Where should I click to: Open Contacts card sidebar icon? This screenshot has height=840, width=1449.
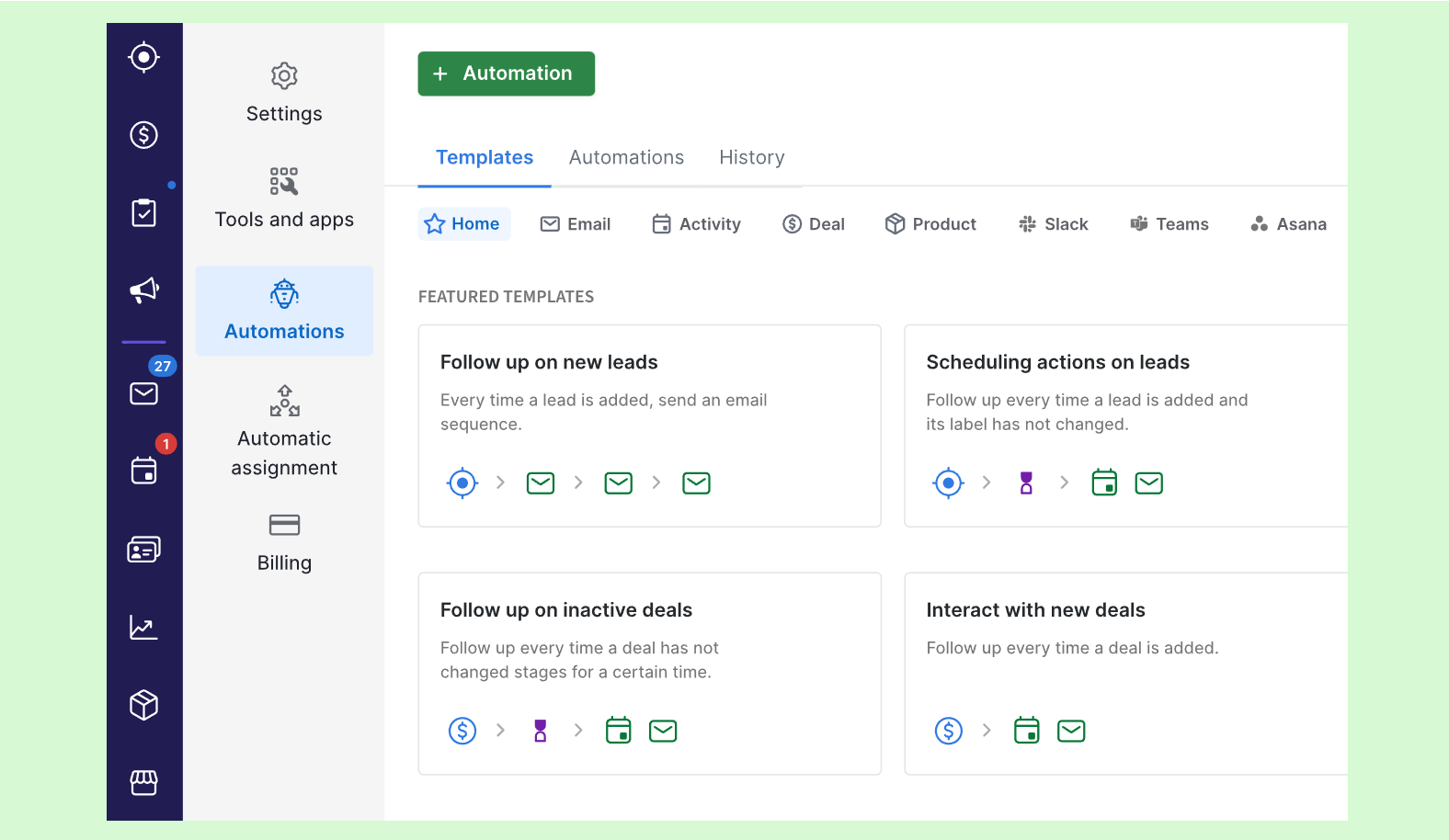[143, 550]
